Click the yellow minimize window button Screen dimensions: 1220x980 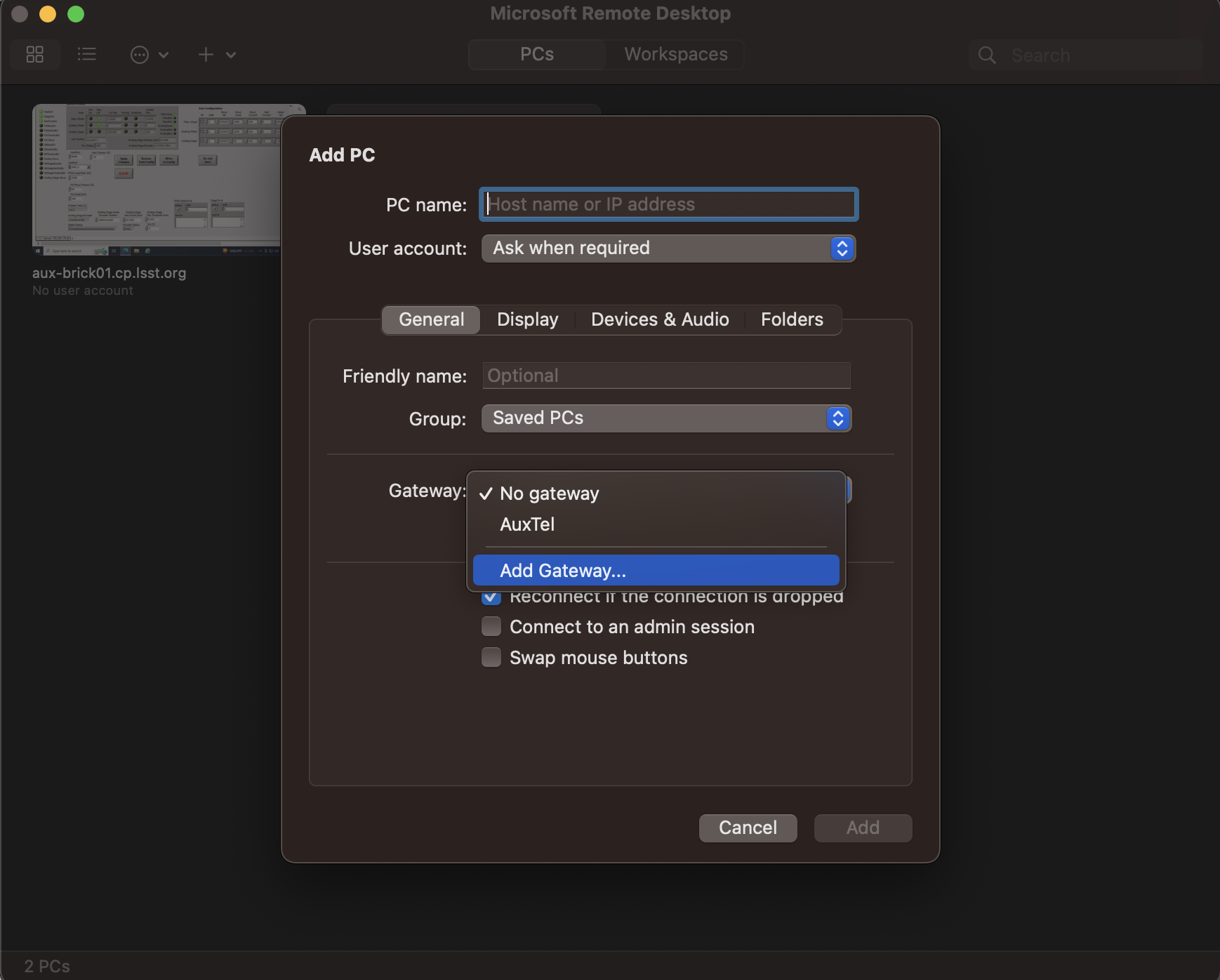(48, 14)
